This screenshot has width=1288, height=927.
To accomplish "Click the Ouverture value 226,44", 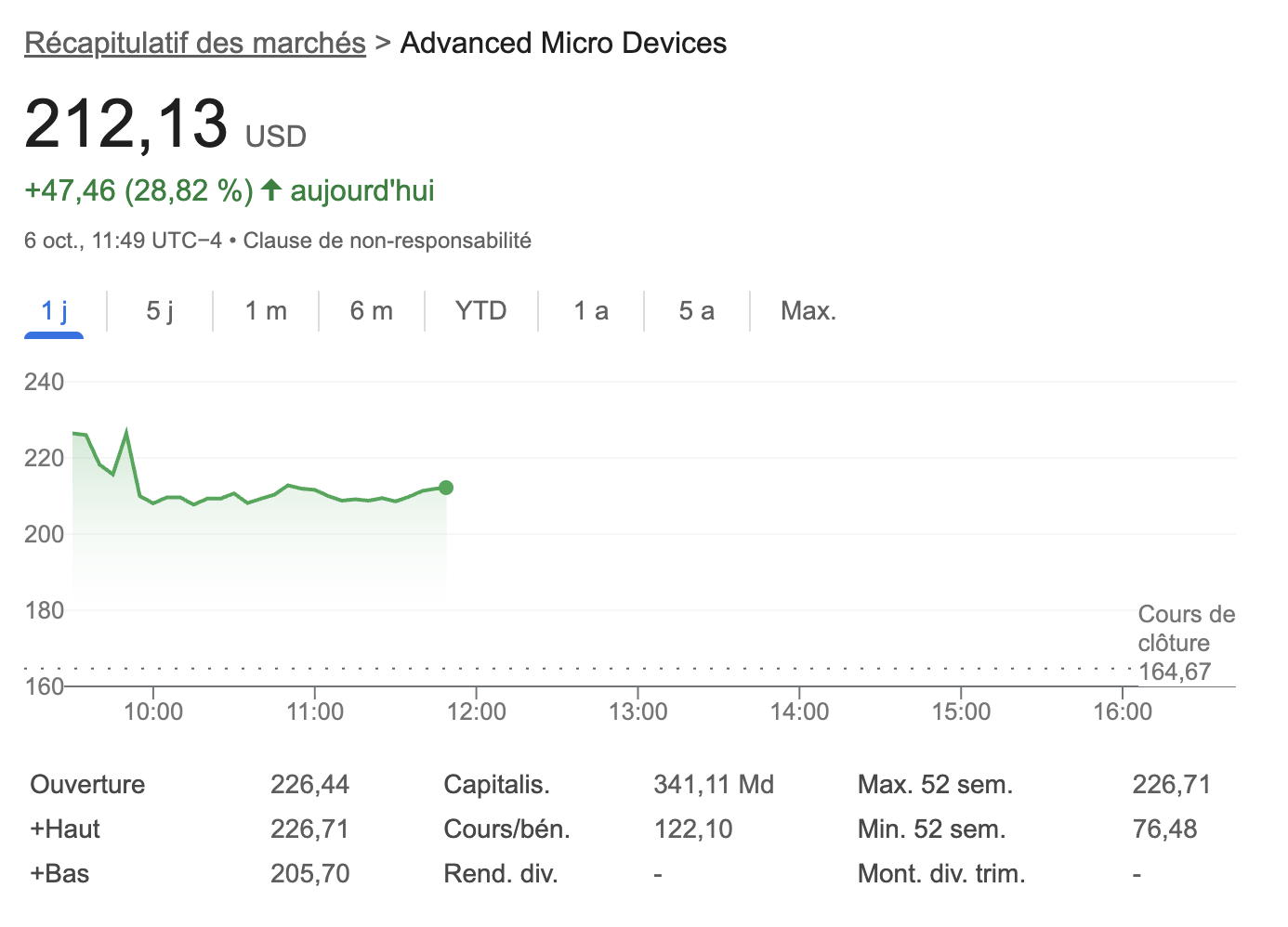I will tap(309, 785).
